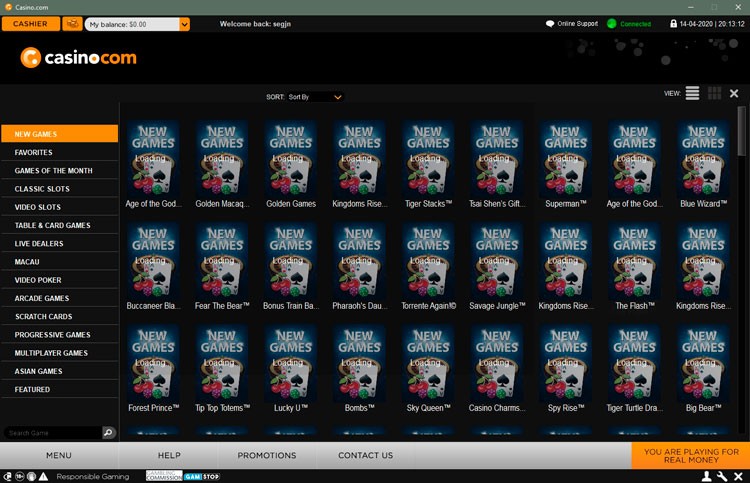The image size is (750, 483).
Task: Open the Multiplayer Games category
Action: tap(60, 352)
